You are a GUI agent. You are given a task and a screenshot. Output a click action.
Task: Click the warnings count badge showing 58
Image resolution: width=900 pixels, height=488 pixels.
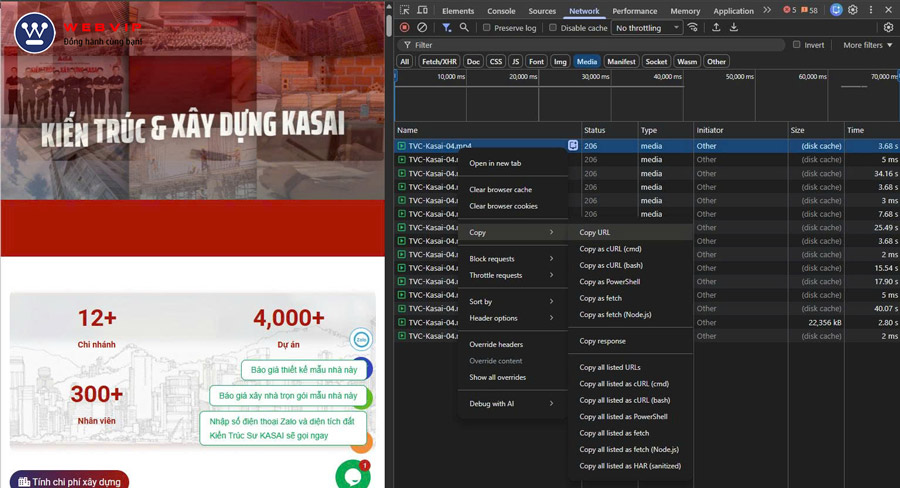[x=809, y=10]
